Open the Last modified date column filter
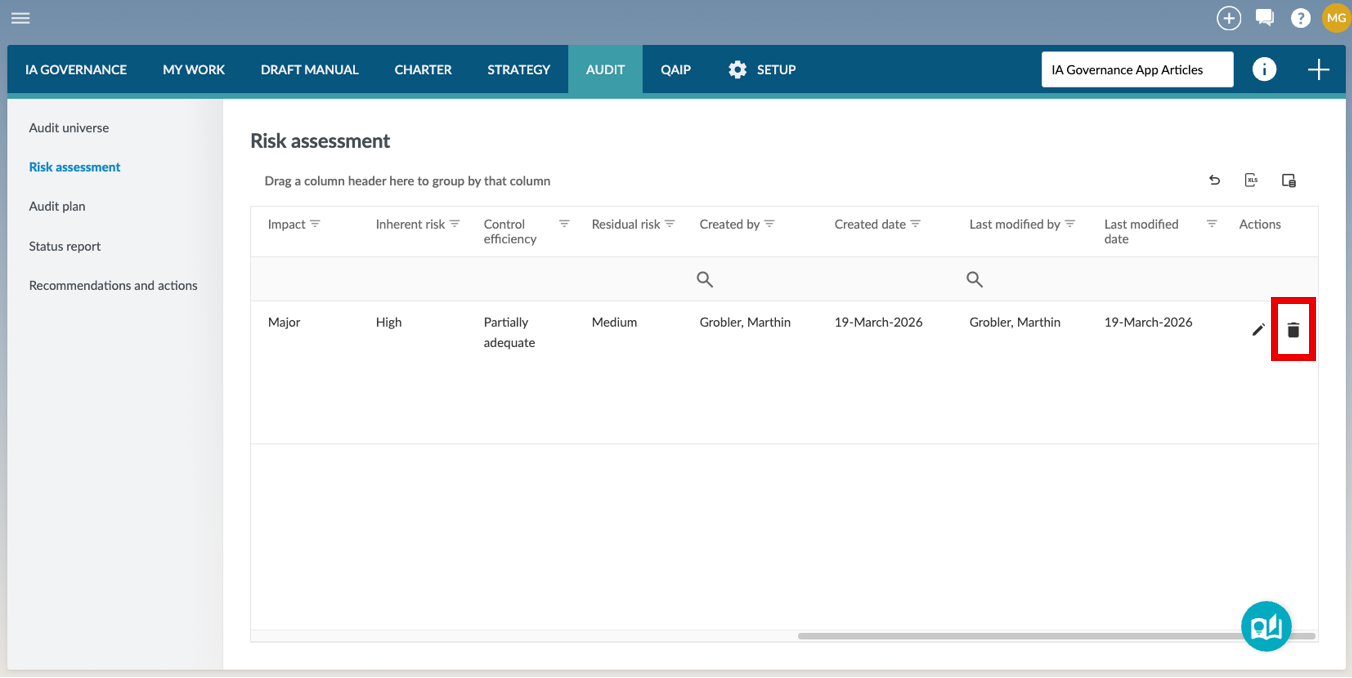Image resolution: width=1352 pixels, height=678 pixels. tap(1212, 224)
